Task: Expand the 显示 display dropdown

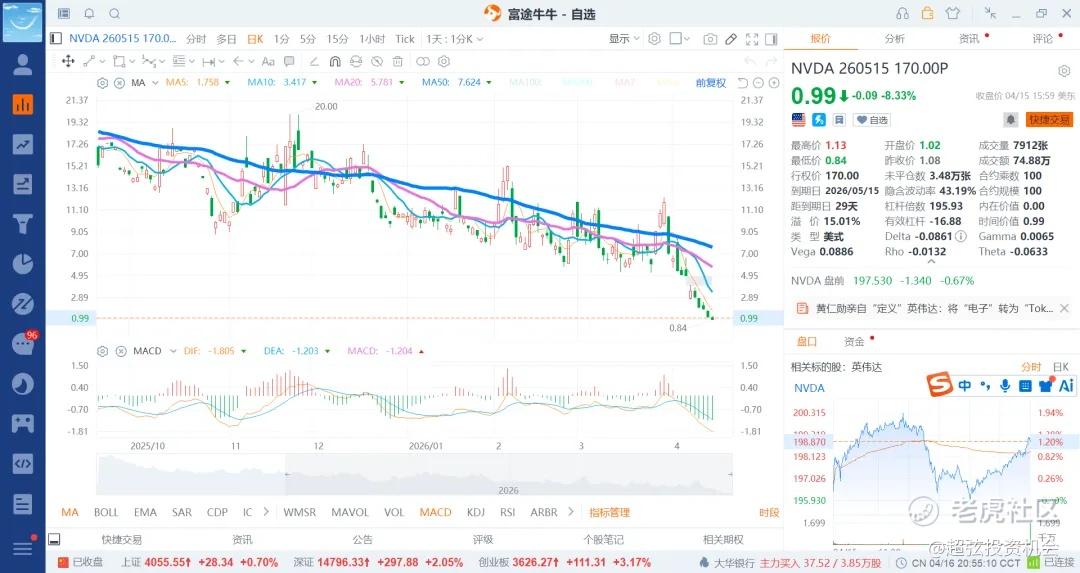Action: 624,39
